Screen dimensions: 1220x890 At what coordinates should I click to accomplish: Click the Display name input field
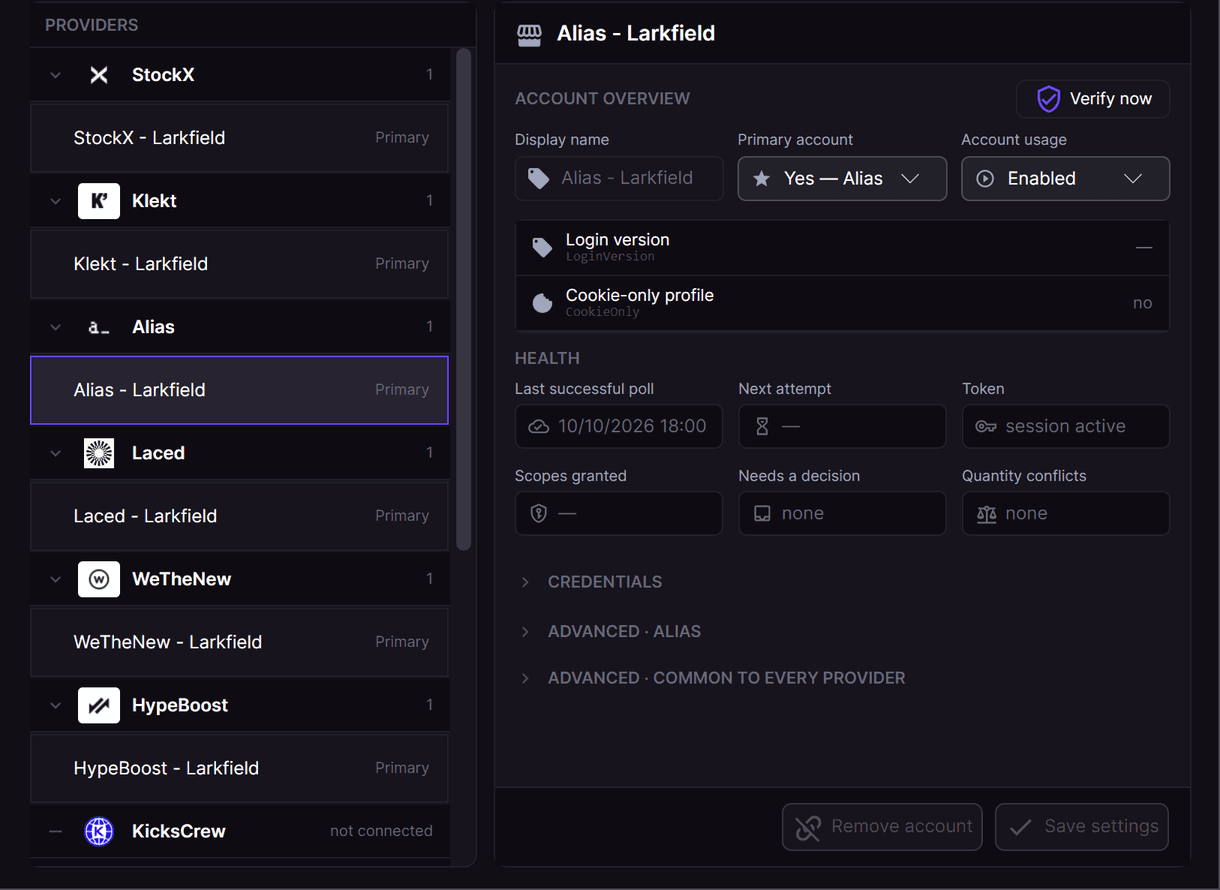pyautogui.click(x=619, y=179)
